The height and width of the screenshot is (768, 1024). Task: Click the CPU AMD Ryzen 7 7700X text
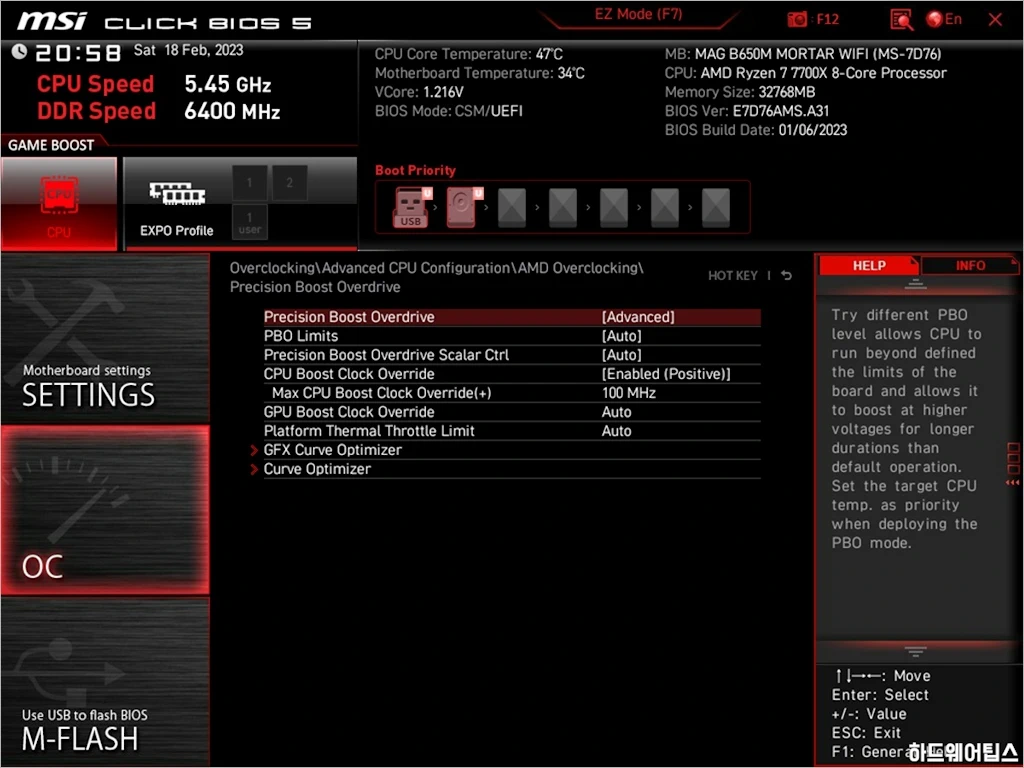pos(805,73)
